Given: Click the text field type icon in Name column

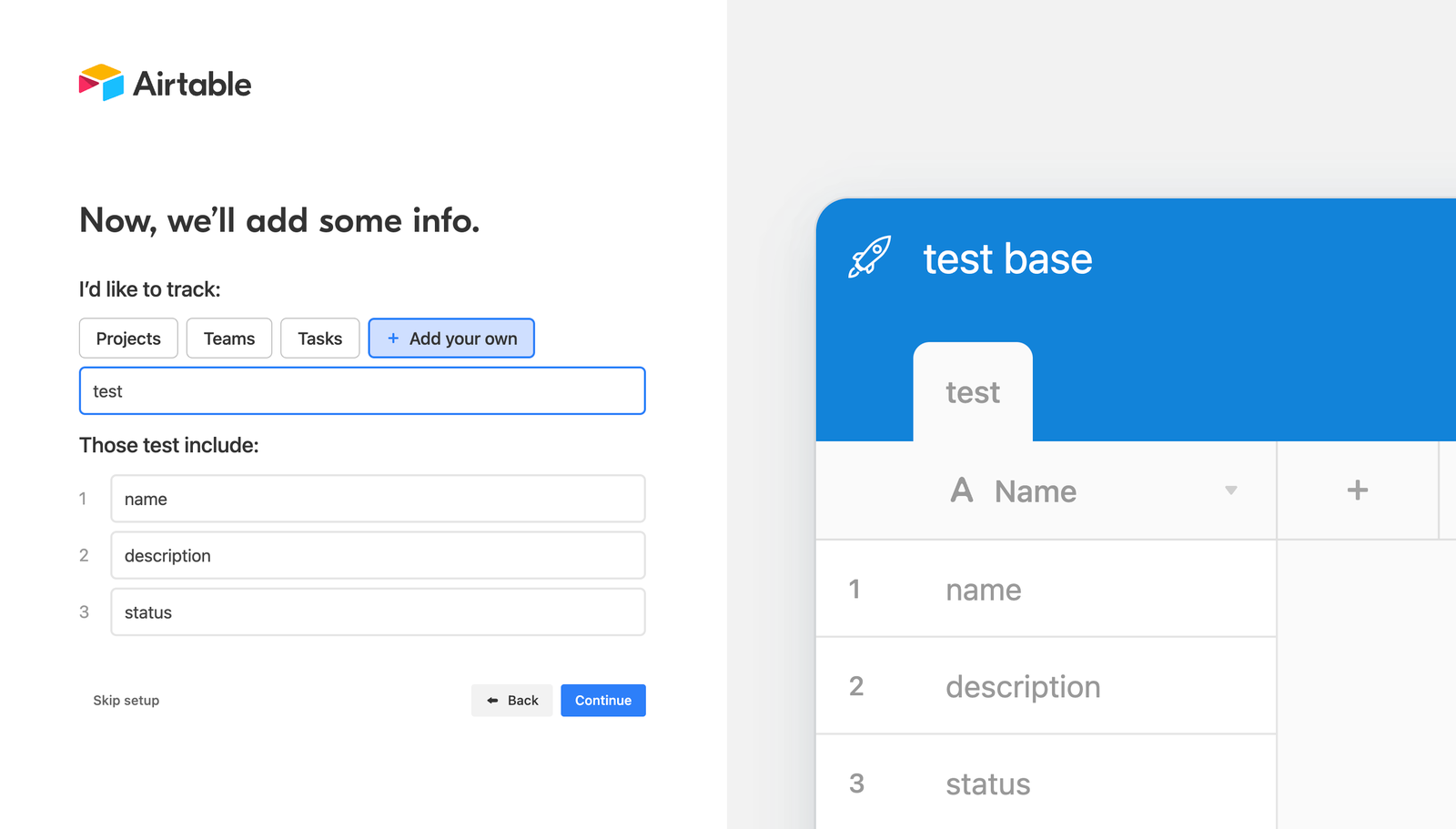Looking at the screenshot, I should [962, 490].
